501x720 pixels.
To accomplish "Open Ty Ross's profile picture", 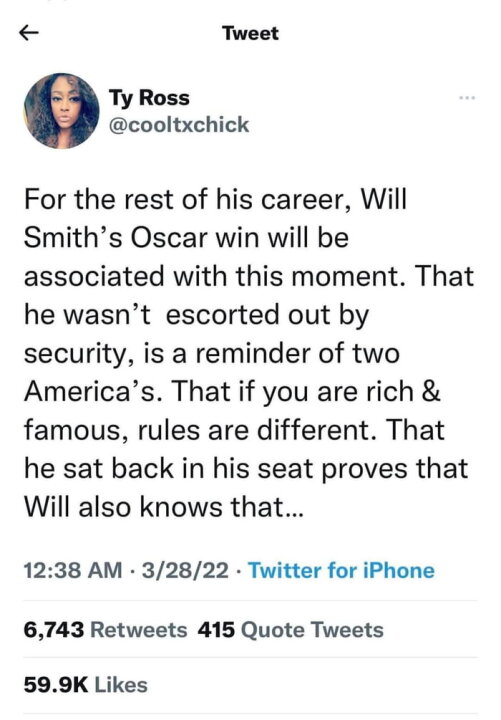I will tap(62, 111).
